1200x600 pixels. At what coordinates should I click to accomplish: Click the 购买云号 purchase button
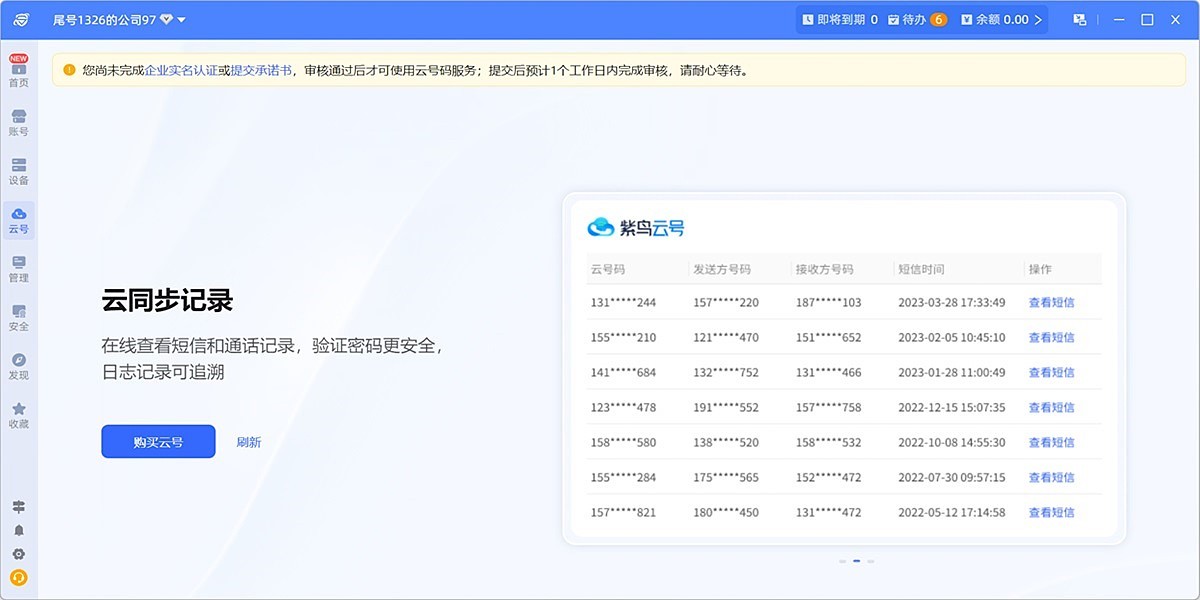click(157, 441)
